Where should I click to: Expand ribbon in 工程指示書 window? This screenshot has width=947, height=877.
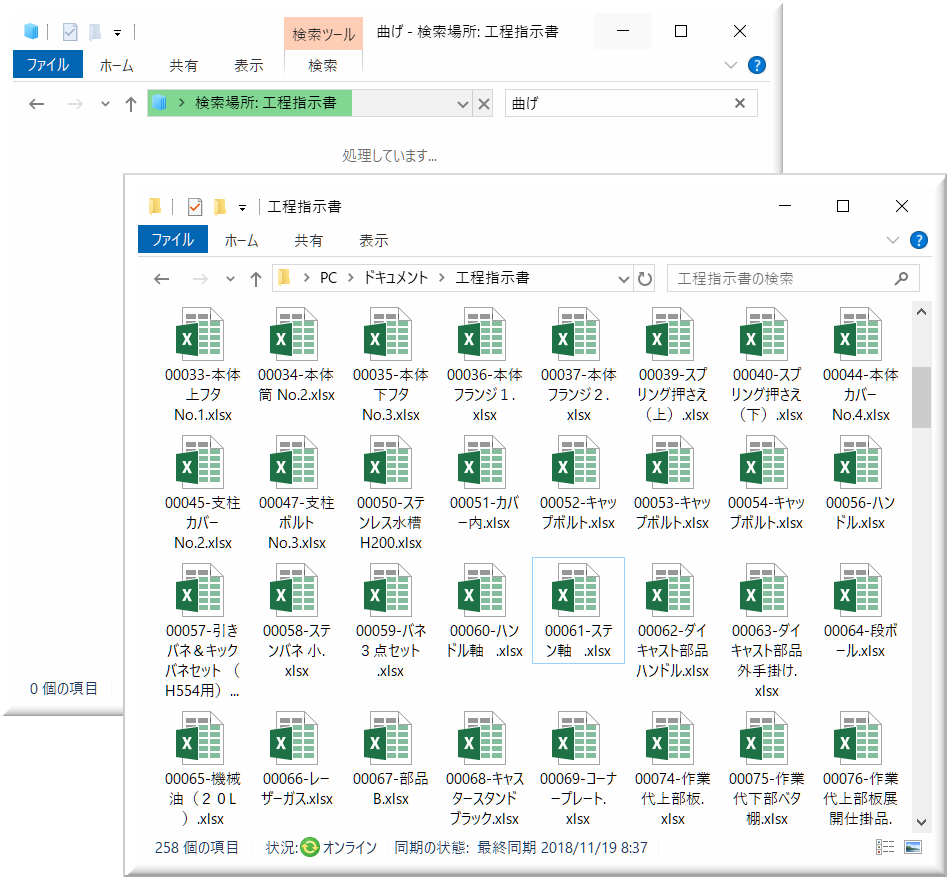click(x=893, y=240)
